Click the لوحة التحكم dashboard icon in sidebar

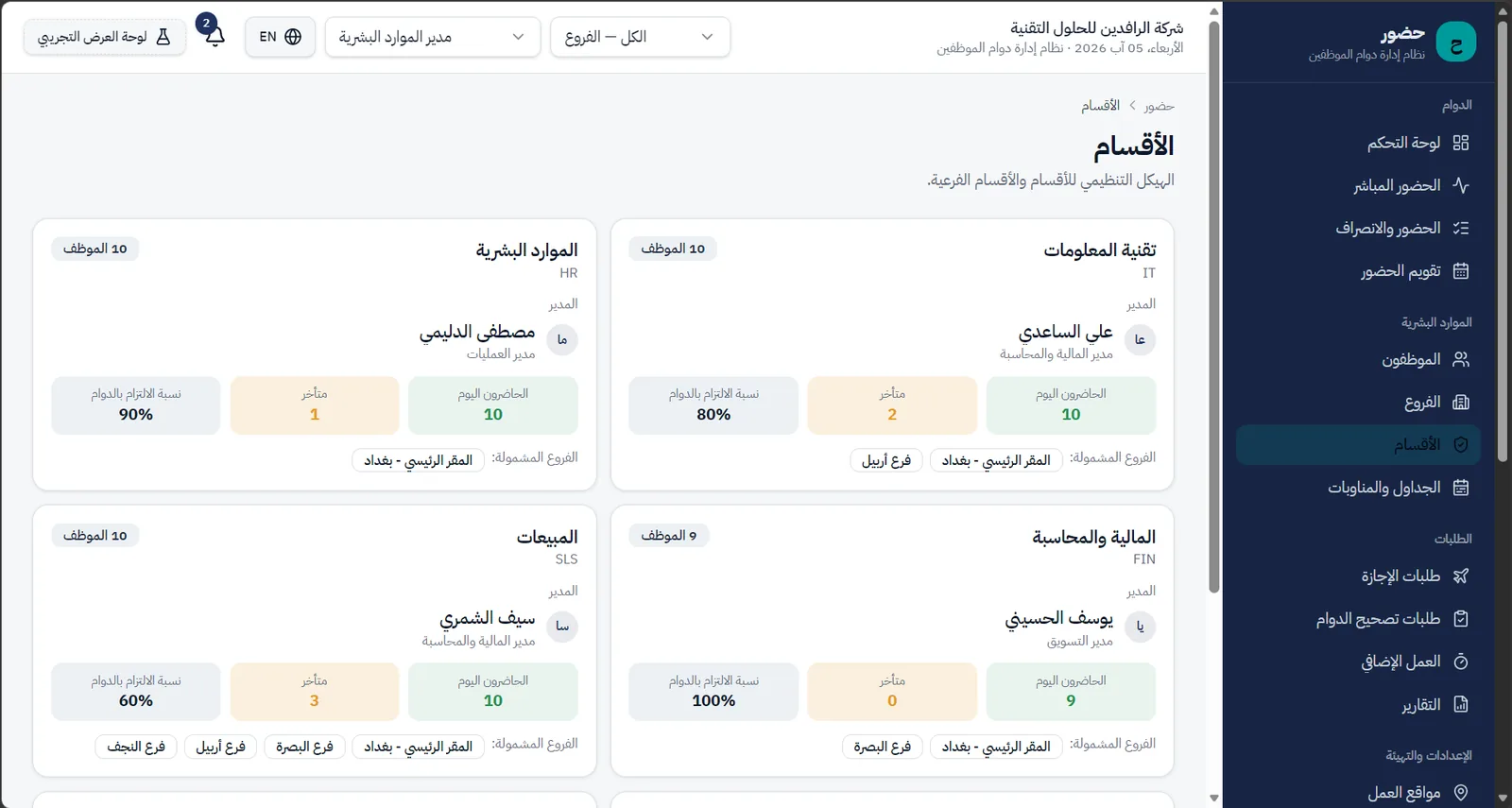tap(1461, 143)
